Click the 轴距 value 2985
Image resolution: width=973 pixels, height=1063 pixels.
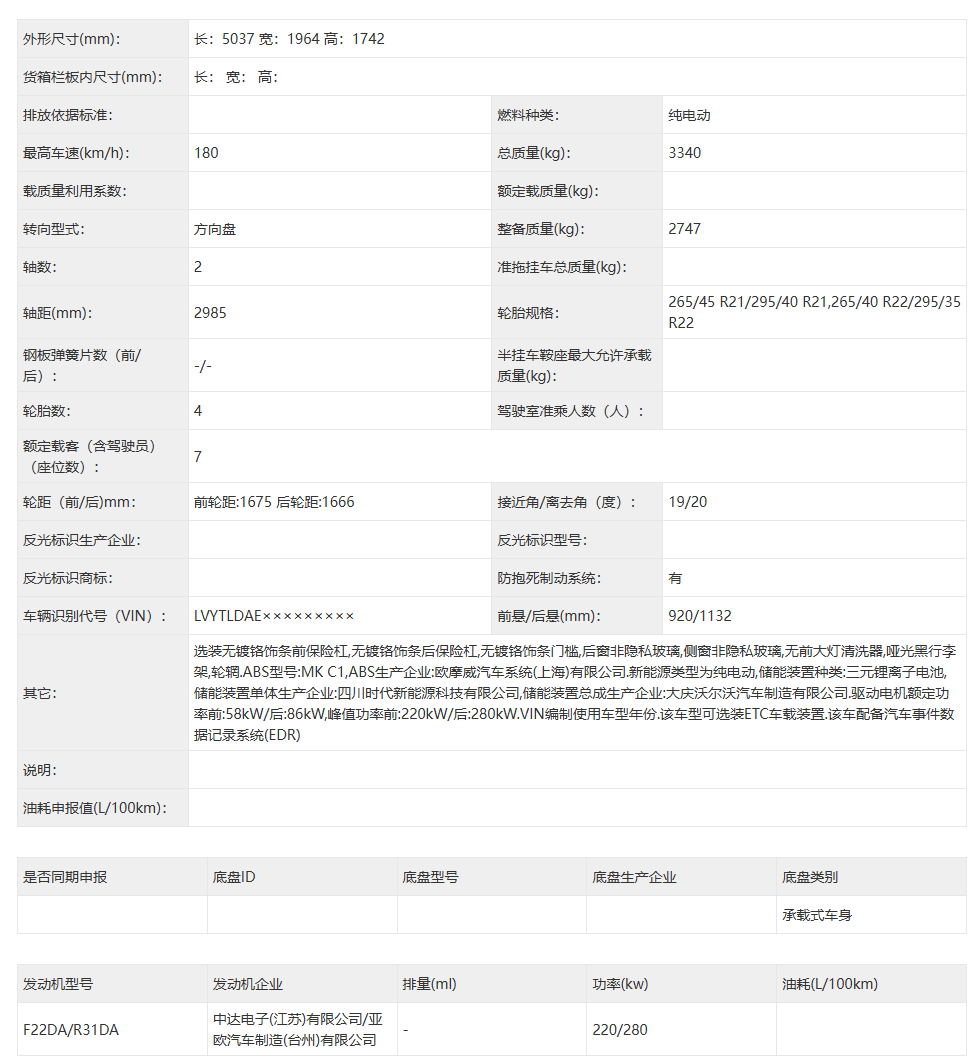[x=210, y=313]
